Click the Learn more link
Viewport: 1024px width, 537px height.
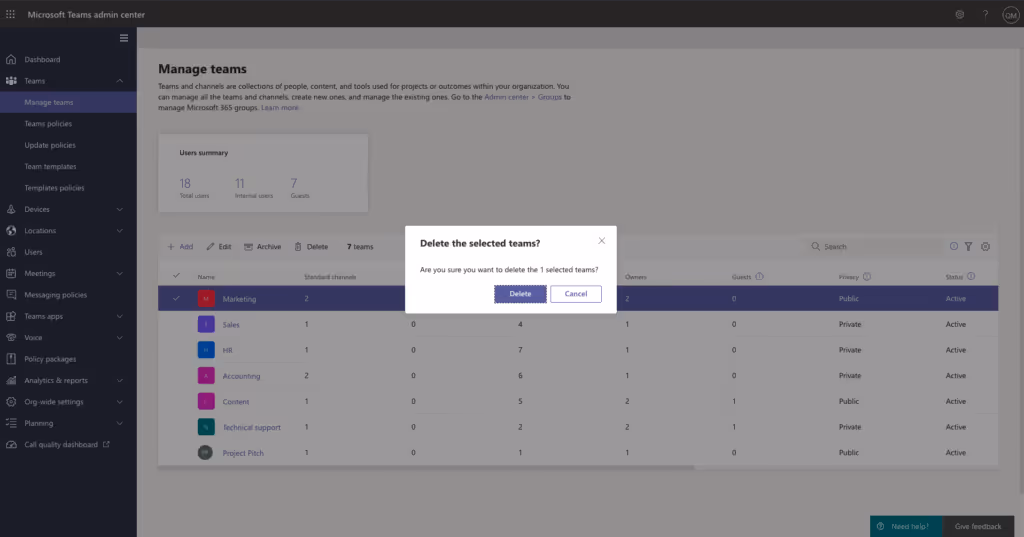pos(280,108)
